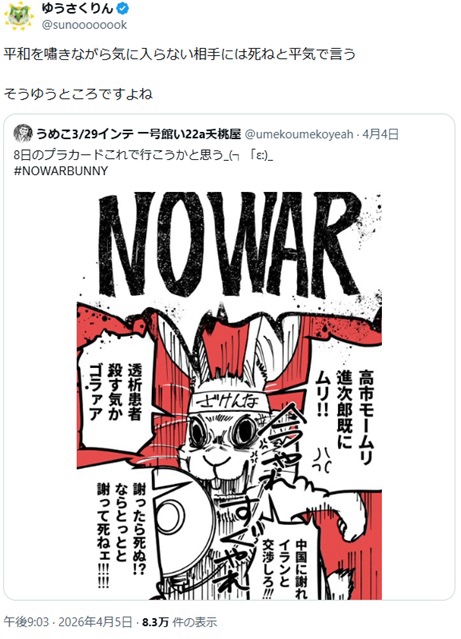Open the quoted text 8日のプラカード
461x639 pixels.
click(x=143, y=155)
